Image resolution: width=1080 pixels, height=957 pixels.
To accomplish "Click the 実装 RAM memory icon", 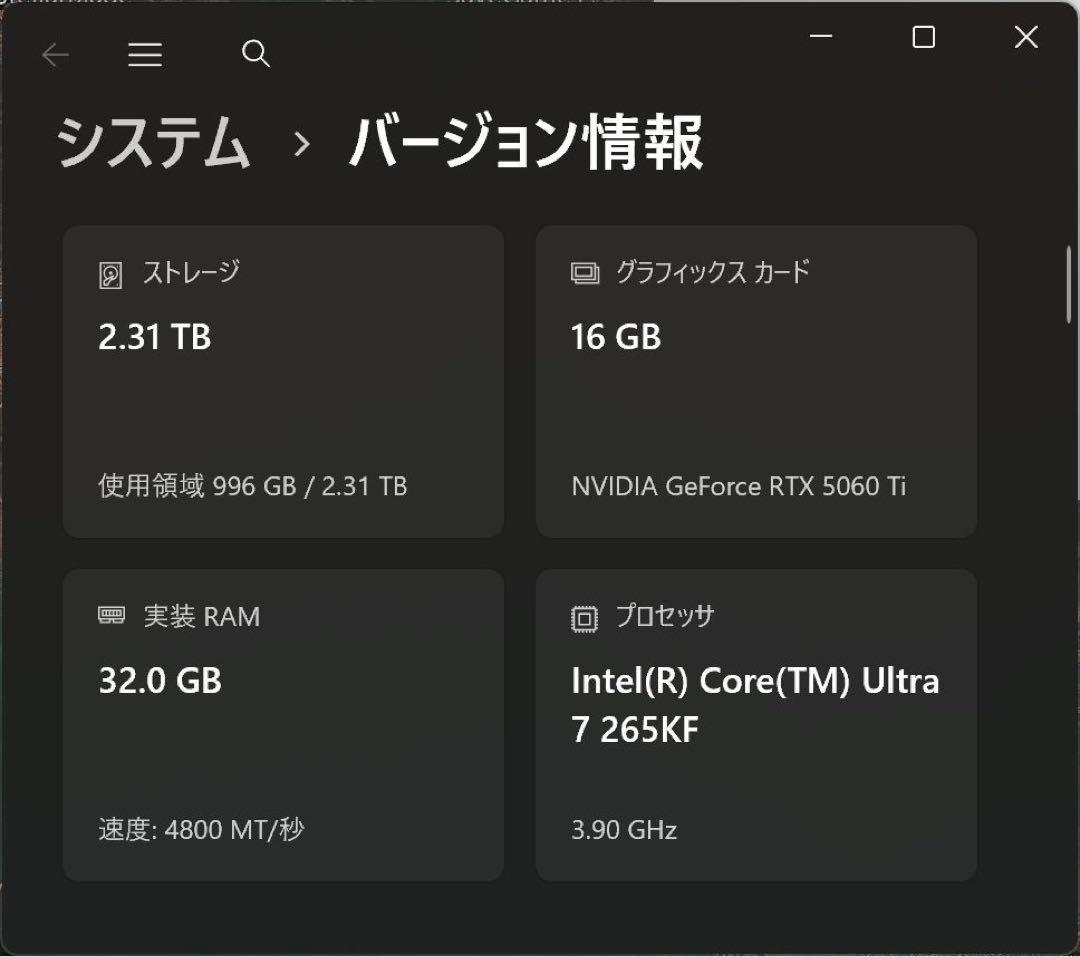I will coord(112,615).
